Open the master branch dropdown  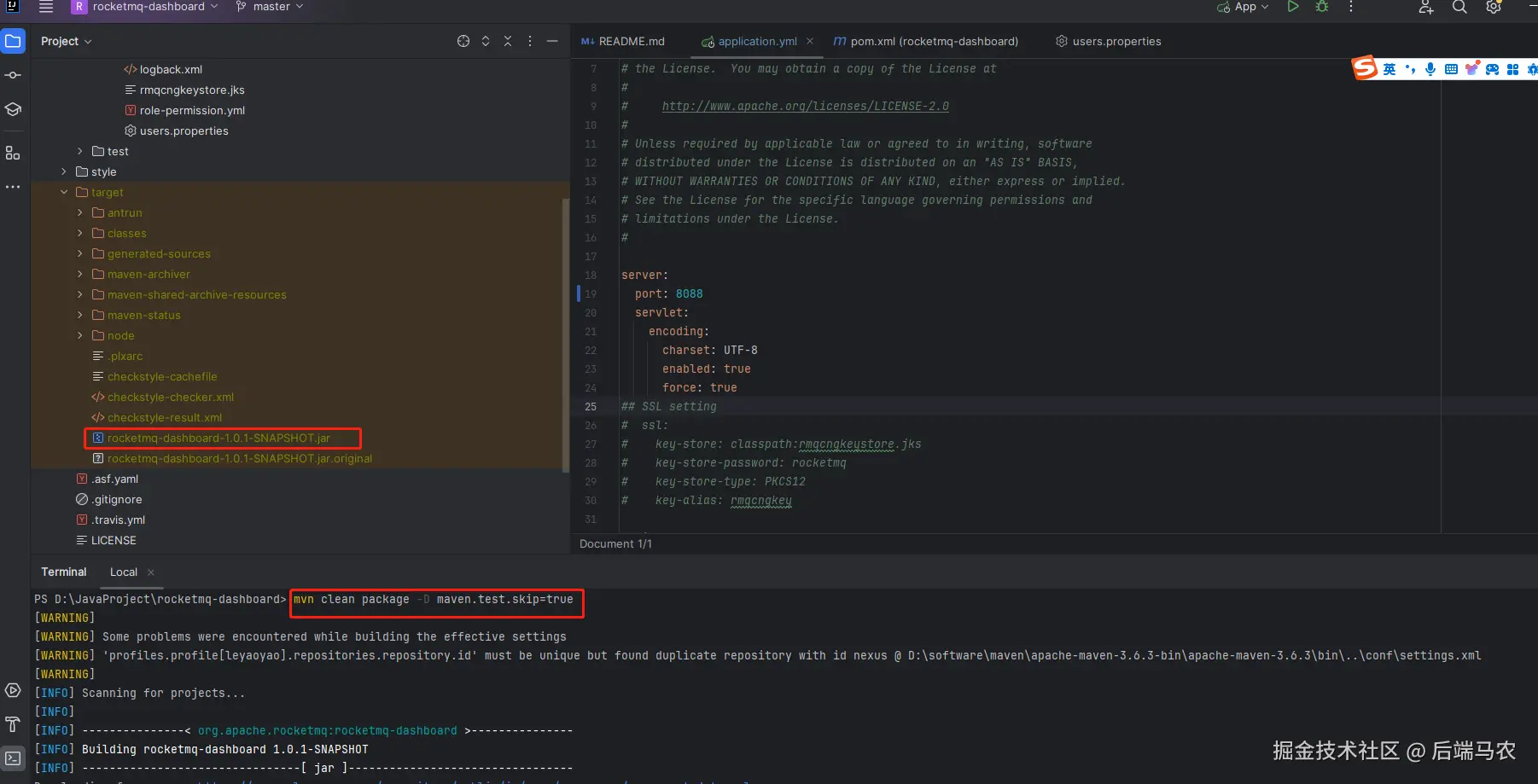tap(270, 7)
